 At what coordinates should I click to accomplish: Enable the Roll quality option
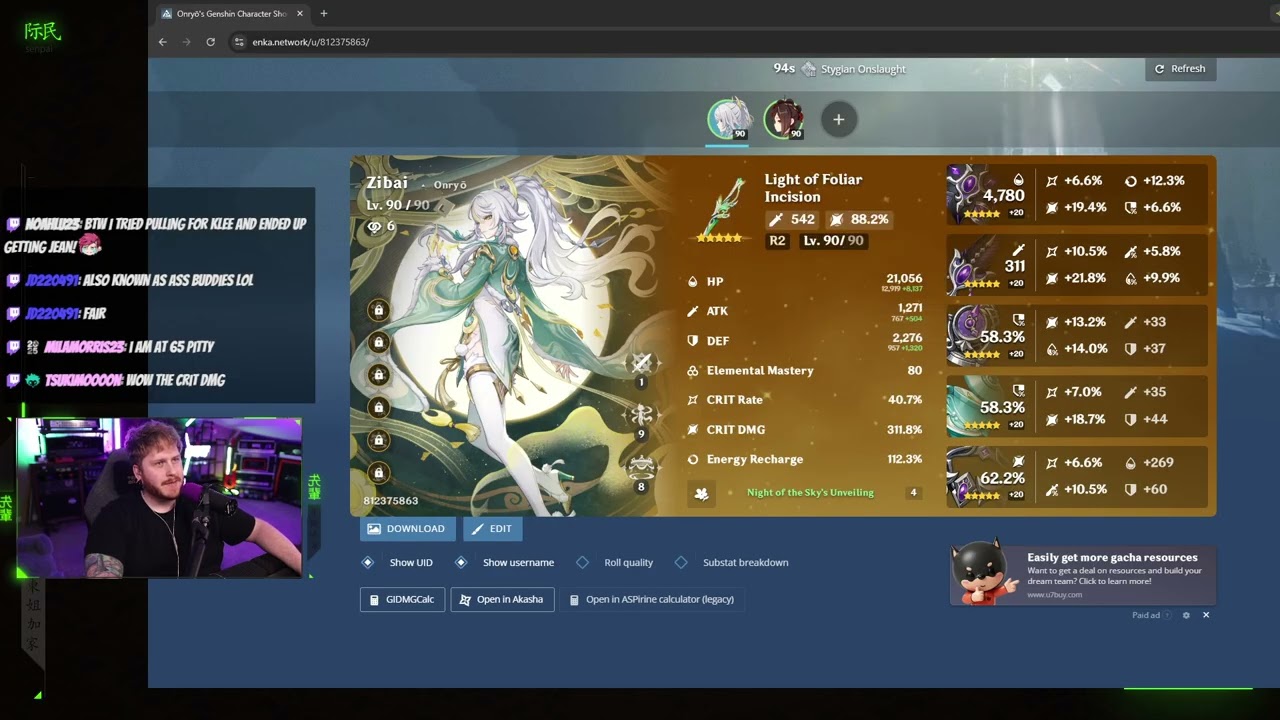coord(615,562)
